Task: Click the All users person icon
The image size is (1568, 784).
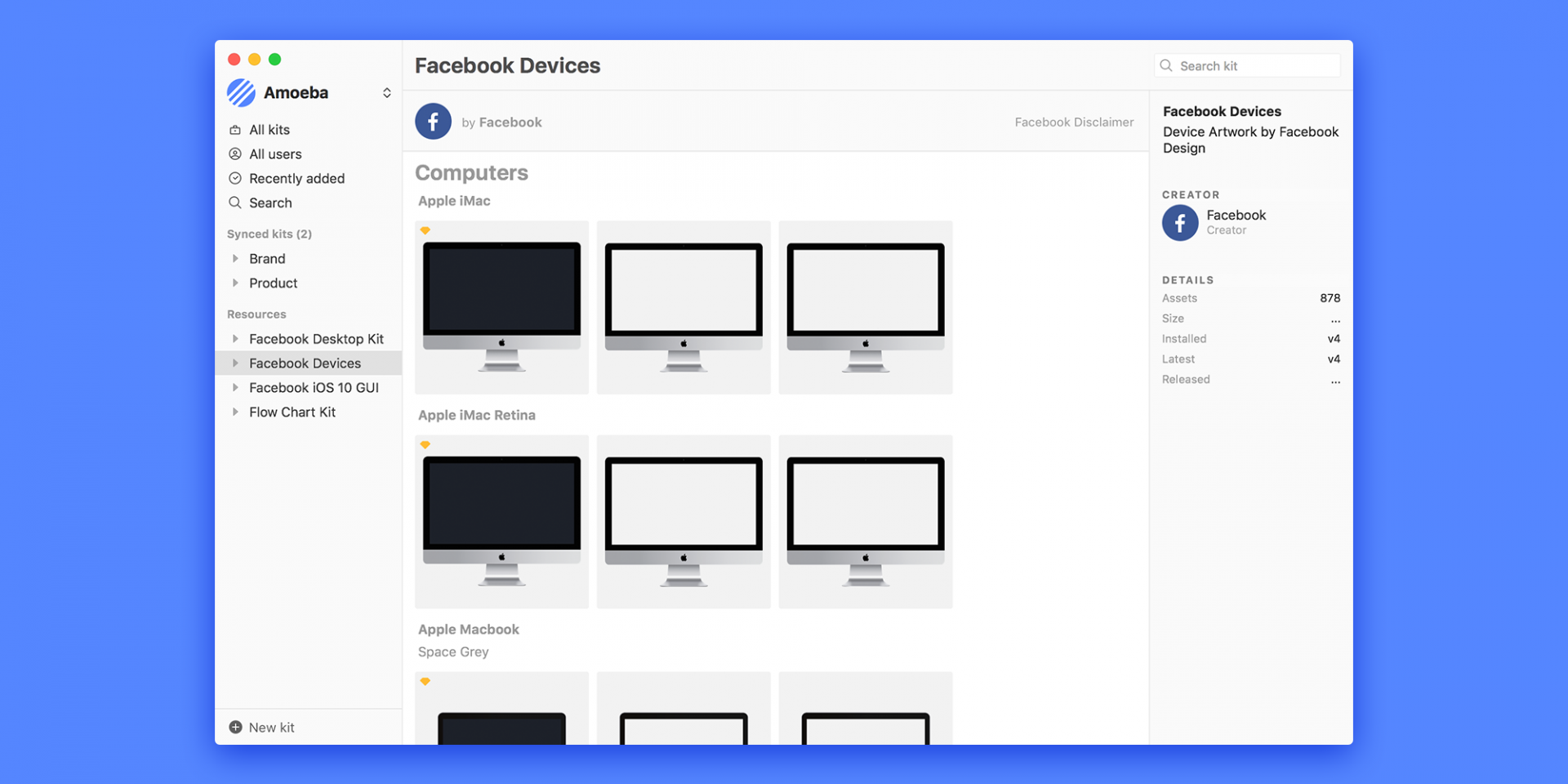Action: tap(235, 154)
